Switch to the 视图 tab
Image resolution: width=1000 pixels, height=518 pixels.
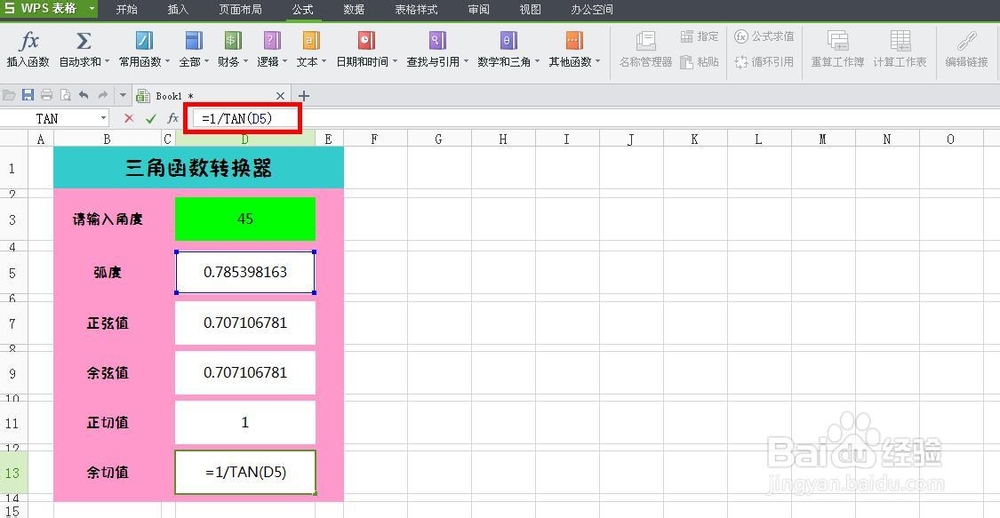pos(530,10)
